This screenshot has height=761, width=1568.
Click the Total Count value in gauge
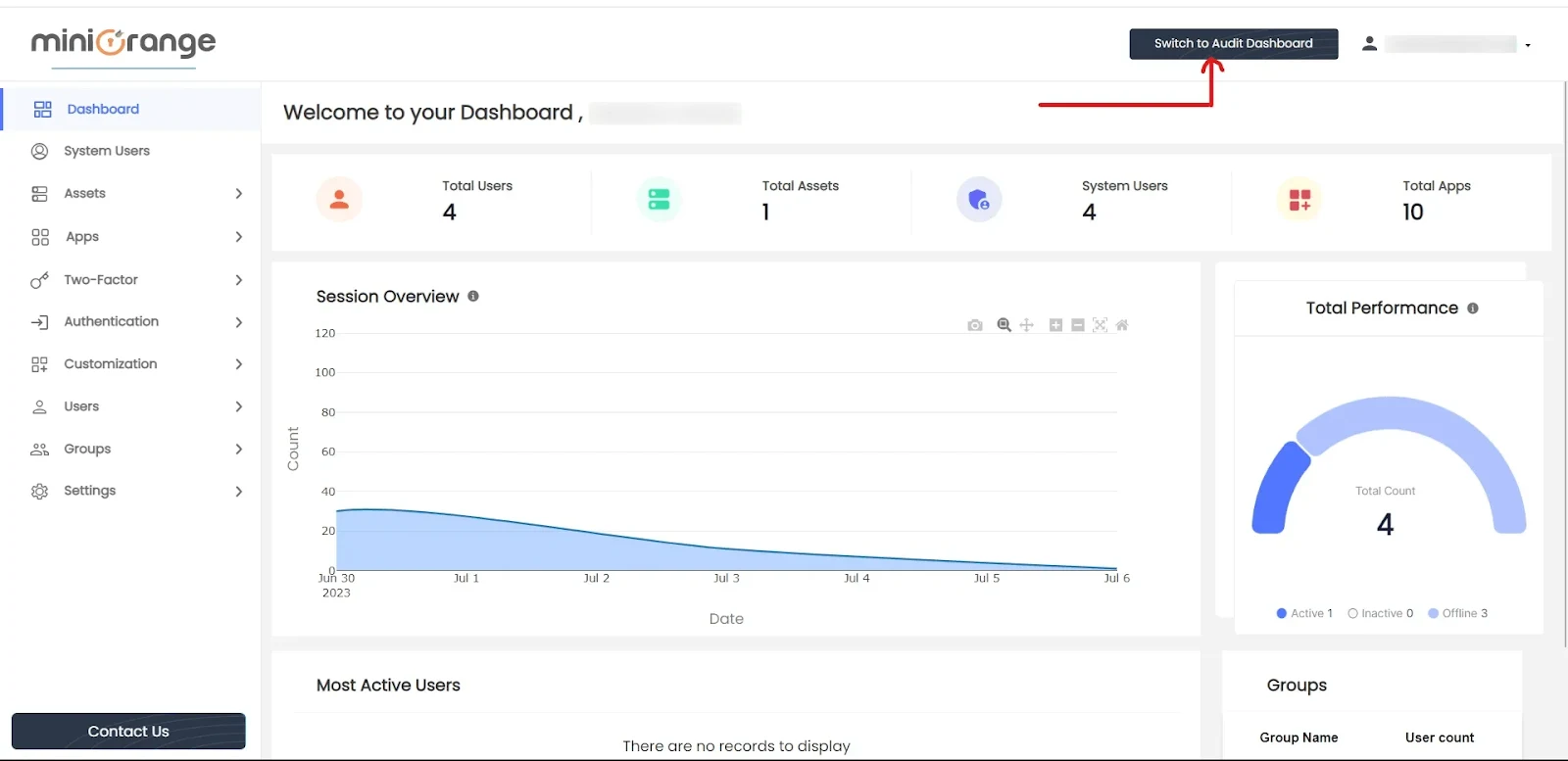click(x=1385, y=525)
